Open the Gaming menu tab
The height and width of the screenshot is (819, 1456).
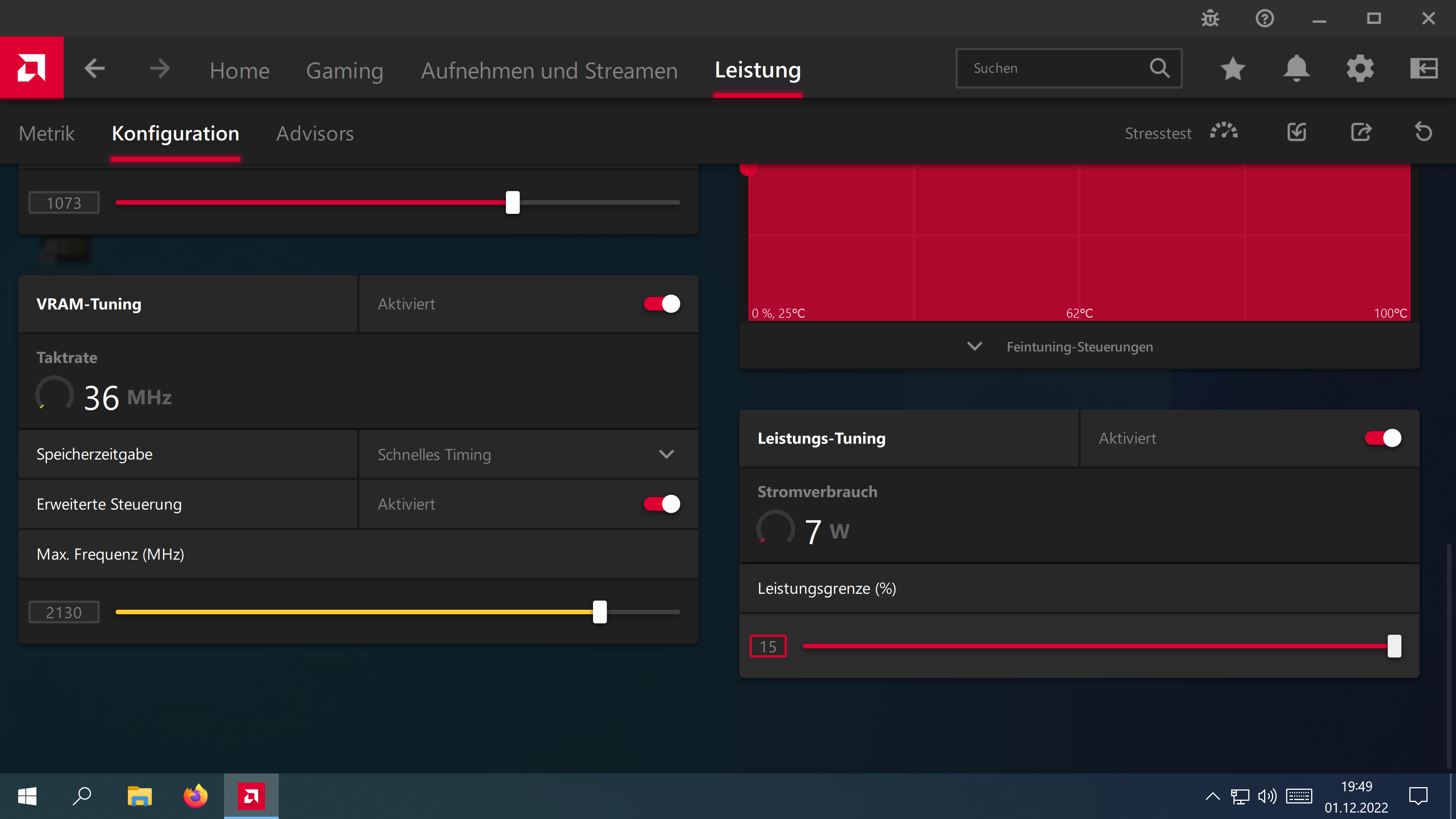click(344, 71)
